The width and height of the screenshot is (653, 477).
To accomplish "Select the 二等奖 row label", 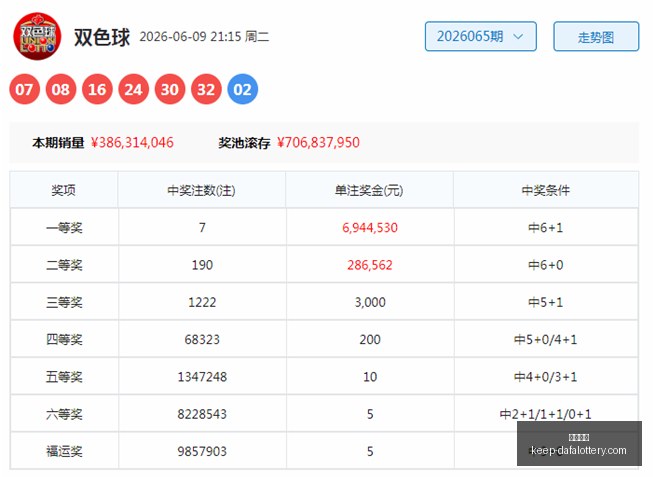I will [x=64, y=265].
